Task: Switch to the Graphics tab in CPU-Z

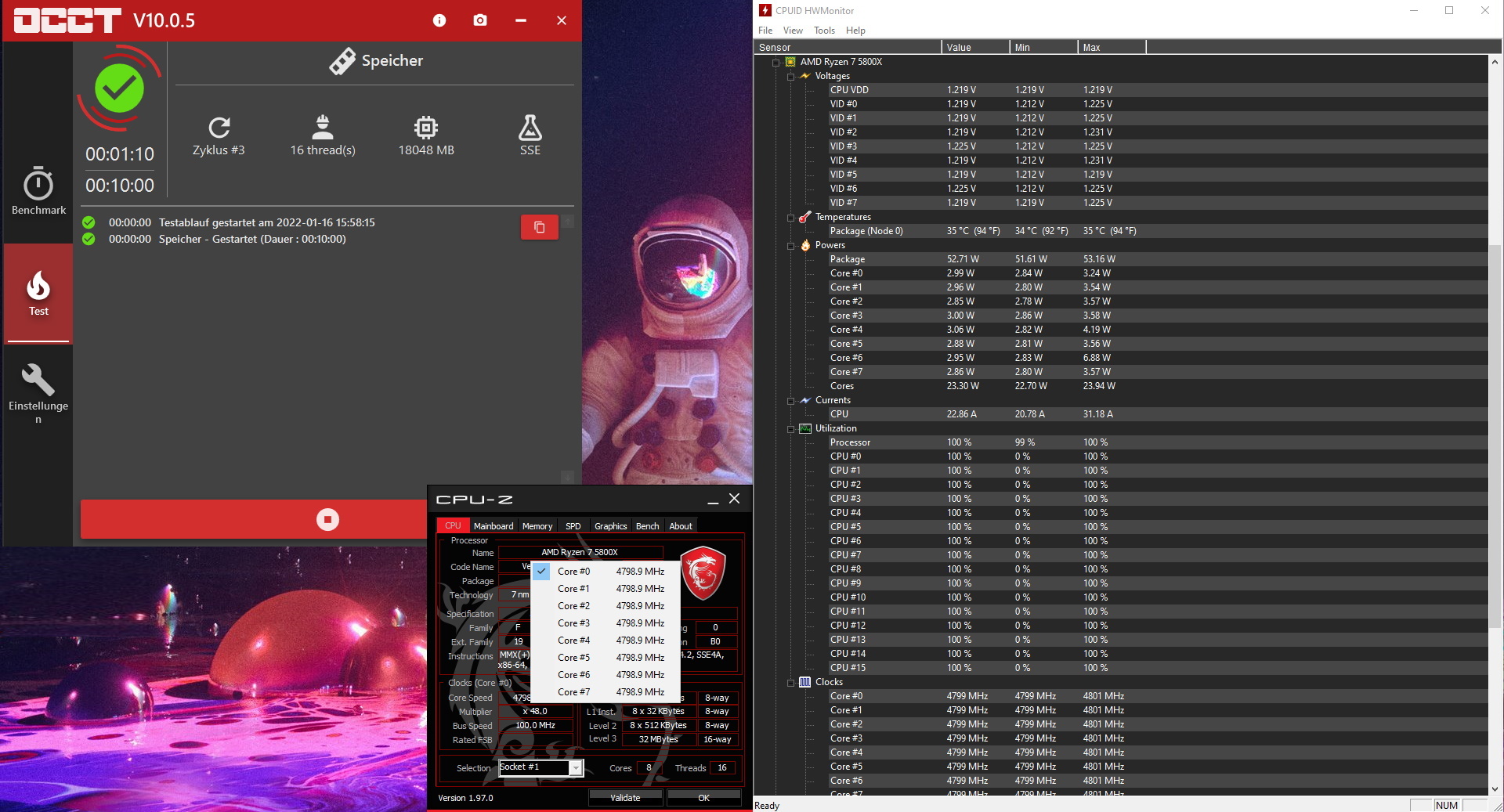Action: tap(610, 526)
